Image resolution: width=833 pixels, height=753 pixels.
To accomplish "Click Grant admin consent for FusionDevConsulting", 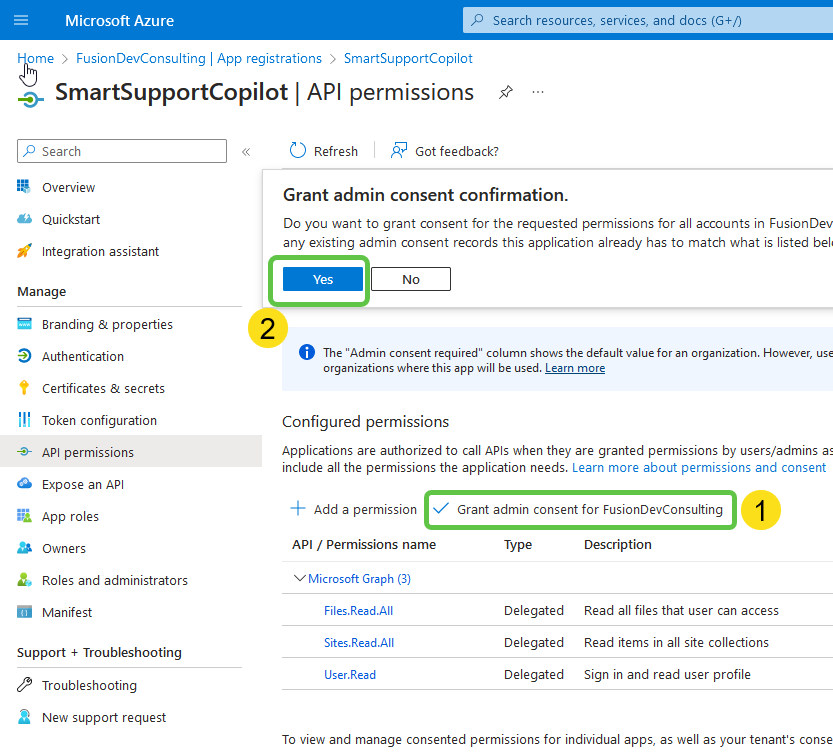I will [580, 509].
